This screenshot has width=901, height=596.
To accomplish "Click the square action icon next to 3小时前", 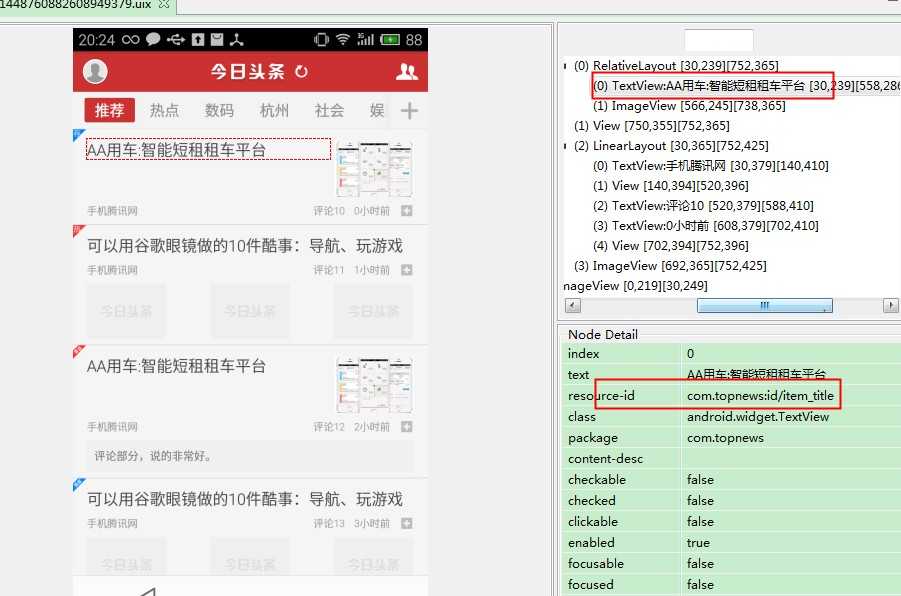I will coord(407,523).
